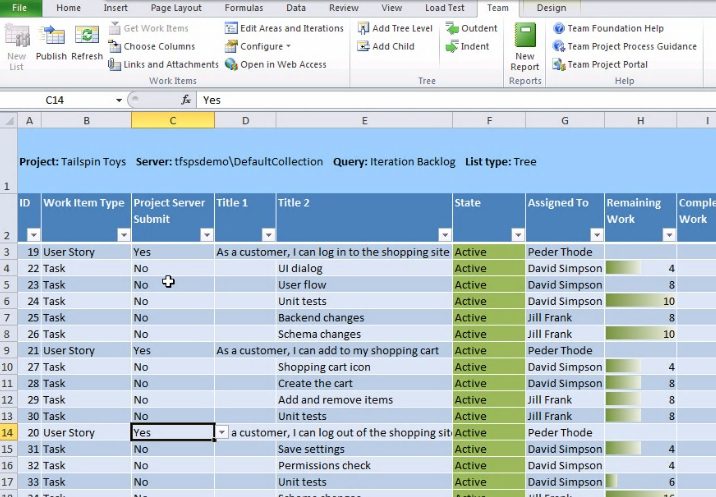Publish work items to server
This screenshot has height=497, width=716.
[51, 44]
